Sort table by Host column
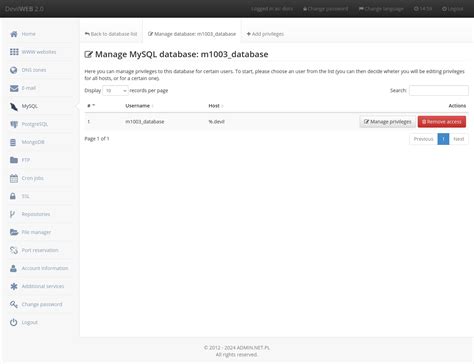Image resolution: width=474 pixels, height=364 pixels. tap(216, 106)
